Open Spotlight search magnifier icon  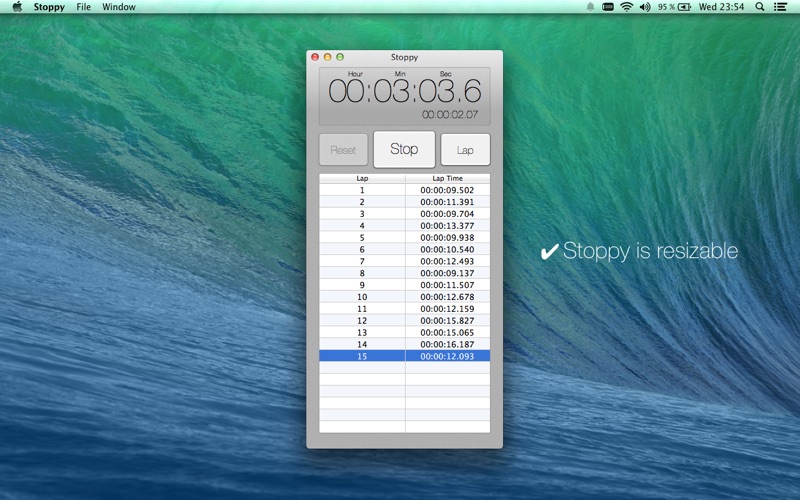[760, 7]
